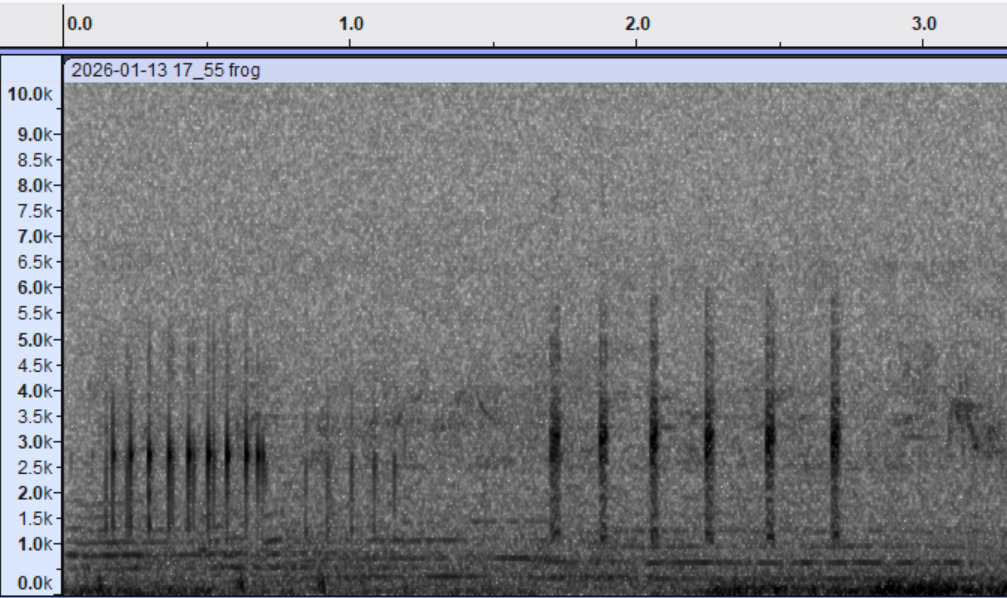Click the 5.0k frequency scale value

click(x=35, y=340)
